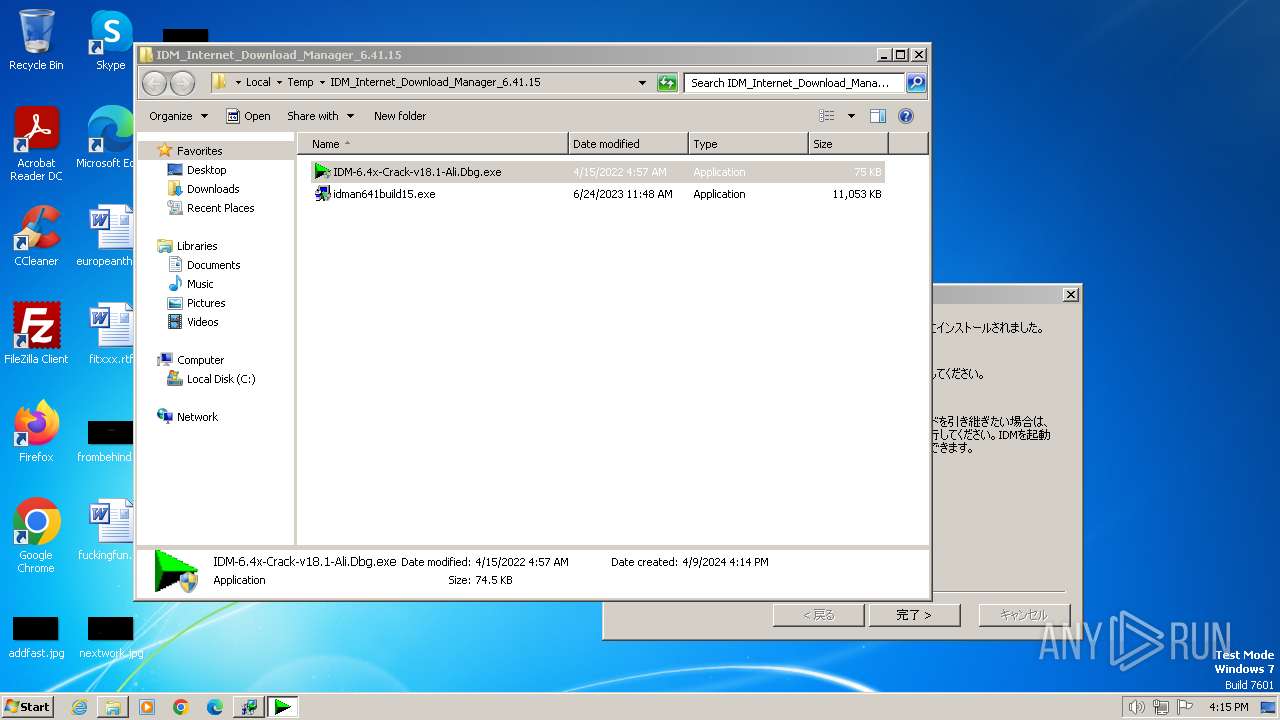The height and width of the screenshot is (720, 1280).
Task: Refresh the folder view button
Action: (x=667, y=83)
